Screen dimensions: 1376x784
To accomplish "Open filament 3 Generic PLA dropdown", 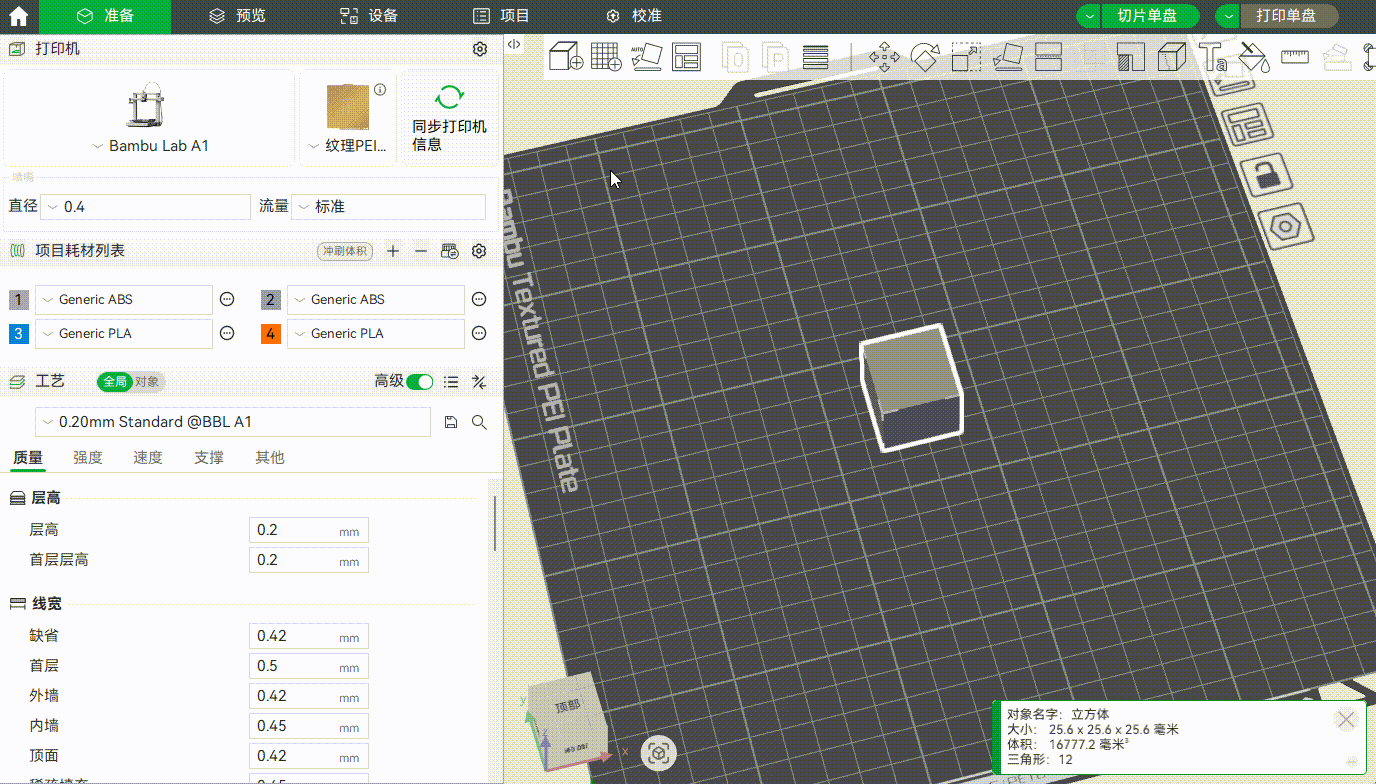I will click(124, 334).
